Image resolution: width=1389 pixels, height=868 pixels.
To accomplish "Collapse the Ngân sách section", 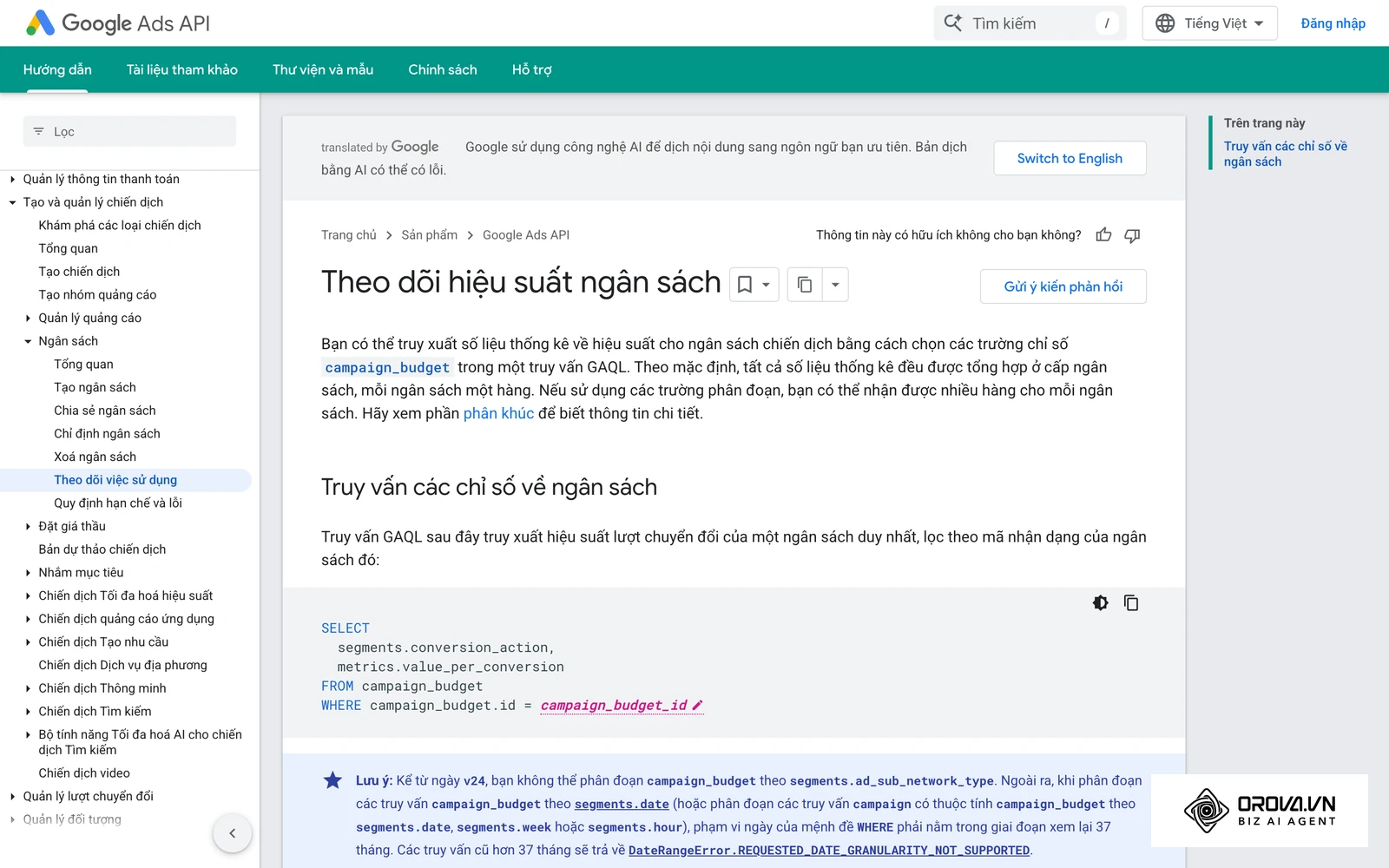I will coord(28,341).
